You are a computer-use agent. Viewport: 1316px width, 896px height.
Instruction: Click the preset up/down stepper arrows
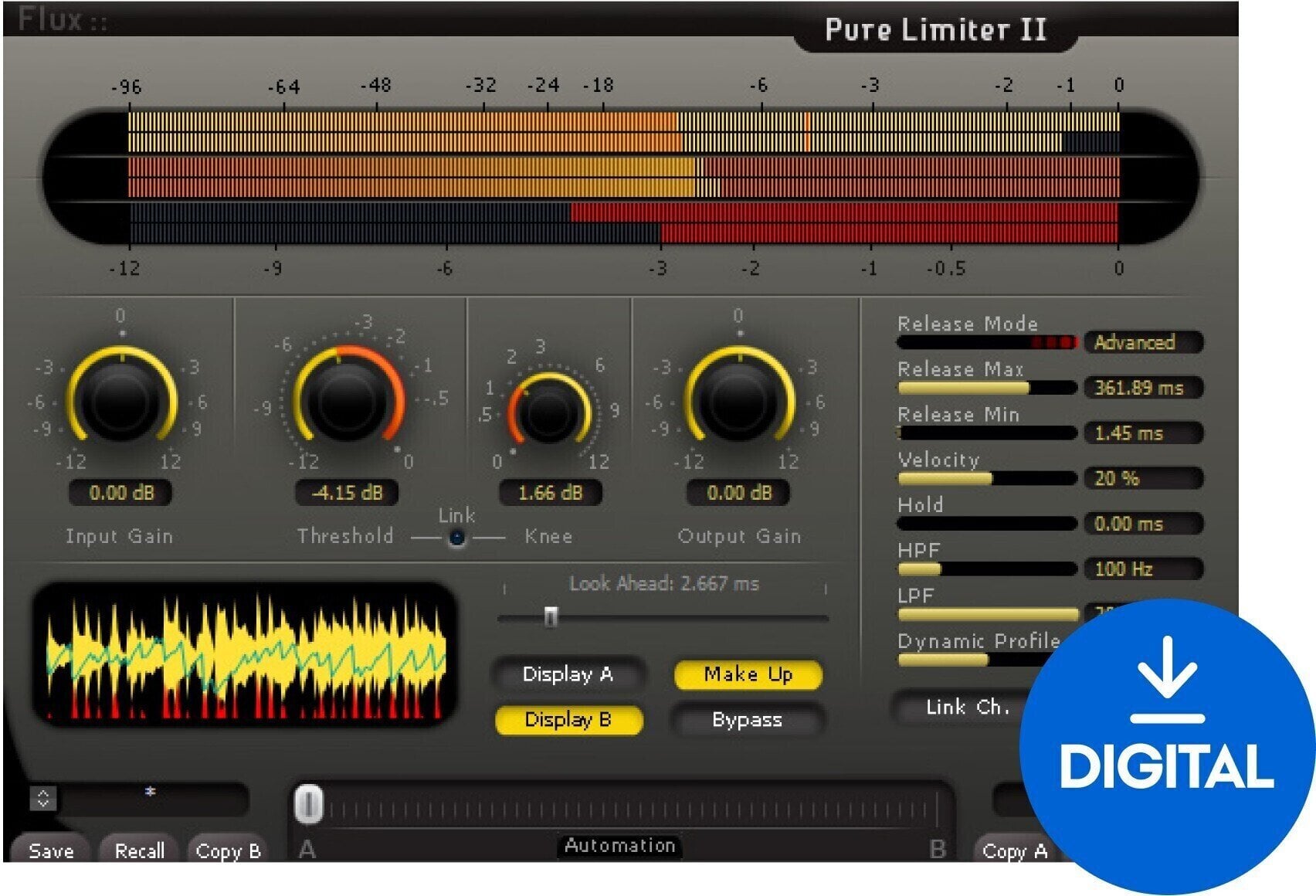pos(43,798)
